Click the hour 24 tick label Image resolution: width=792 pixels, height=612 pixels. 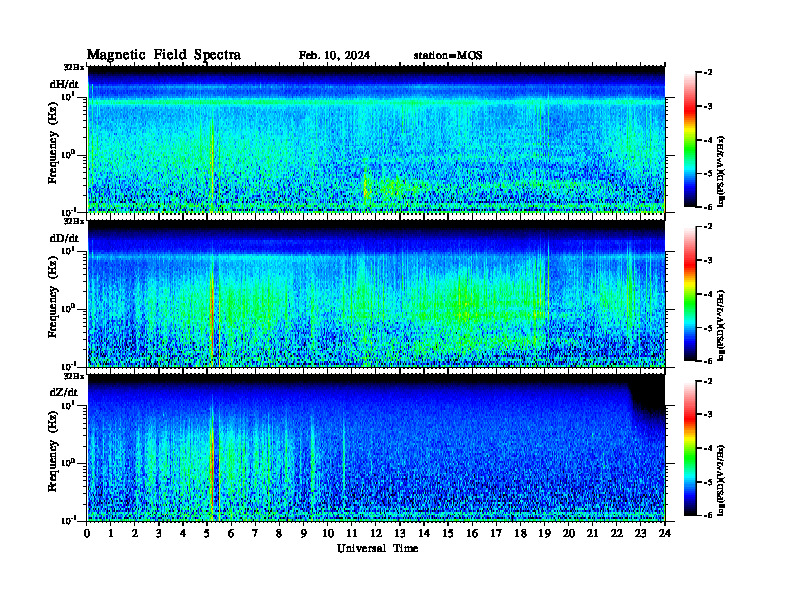coord(665,534)
